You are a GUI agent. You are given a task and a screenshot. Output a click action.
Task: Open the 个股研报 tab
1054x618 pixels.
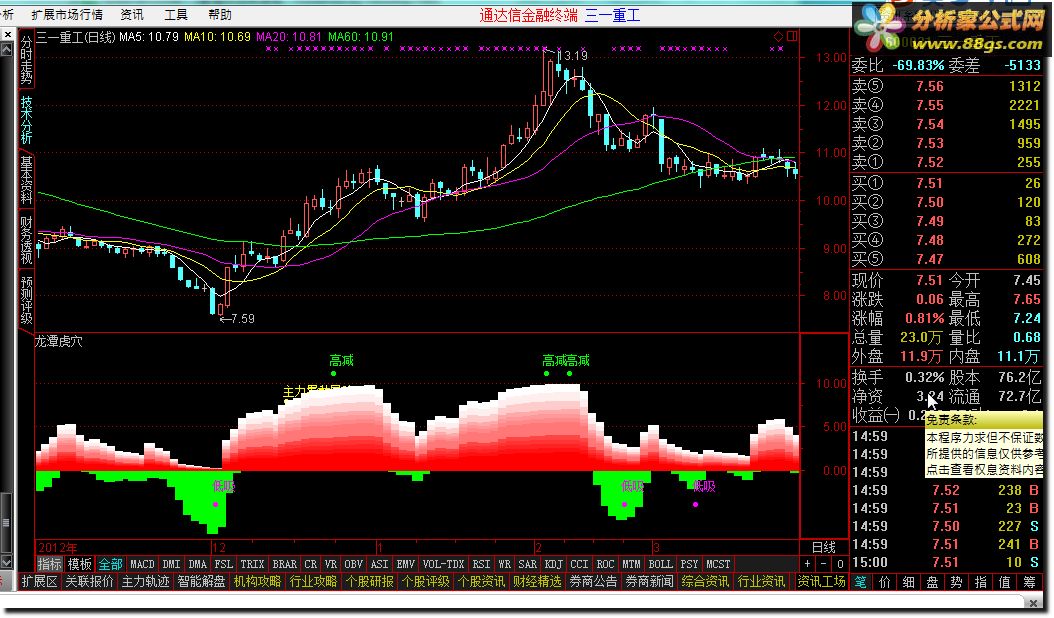pyautogui.click(x=369, y=581)
